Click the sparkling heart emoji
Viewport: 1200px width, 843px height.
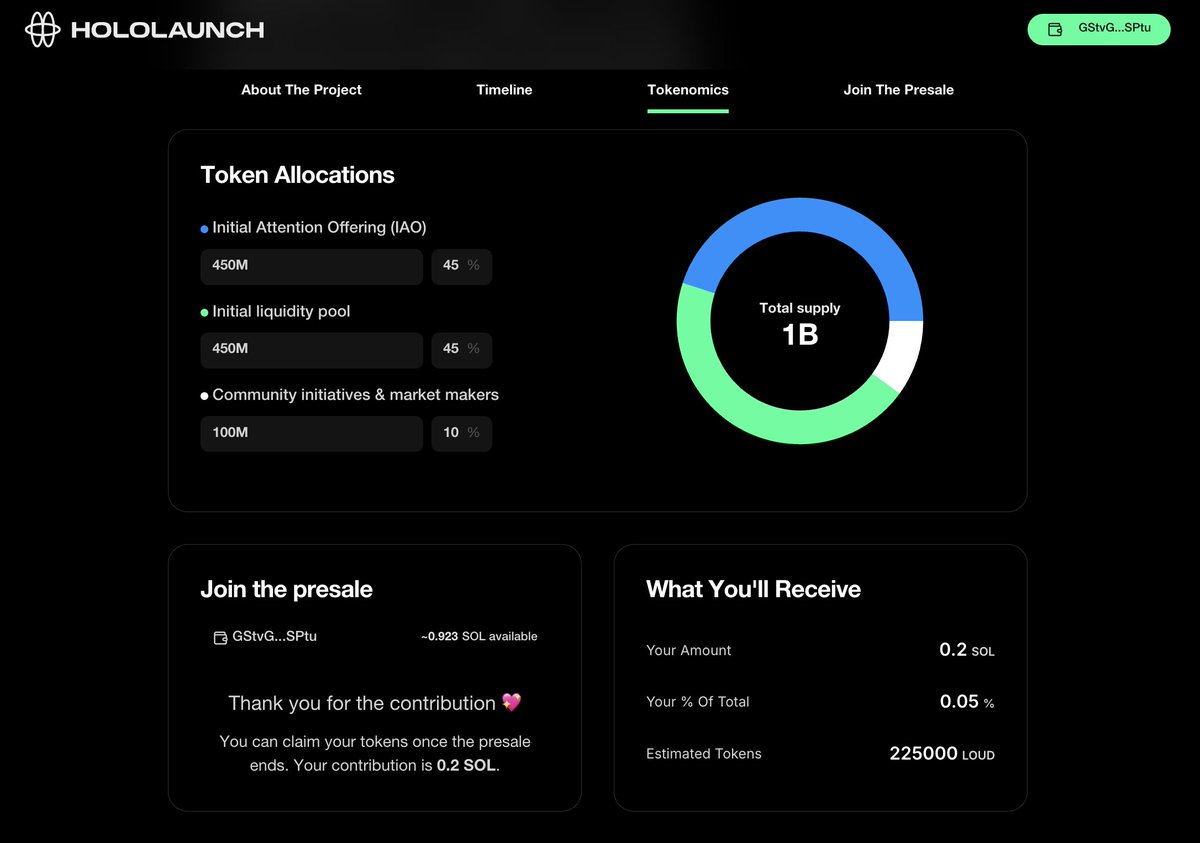click(512, 703)
